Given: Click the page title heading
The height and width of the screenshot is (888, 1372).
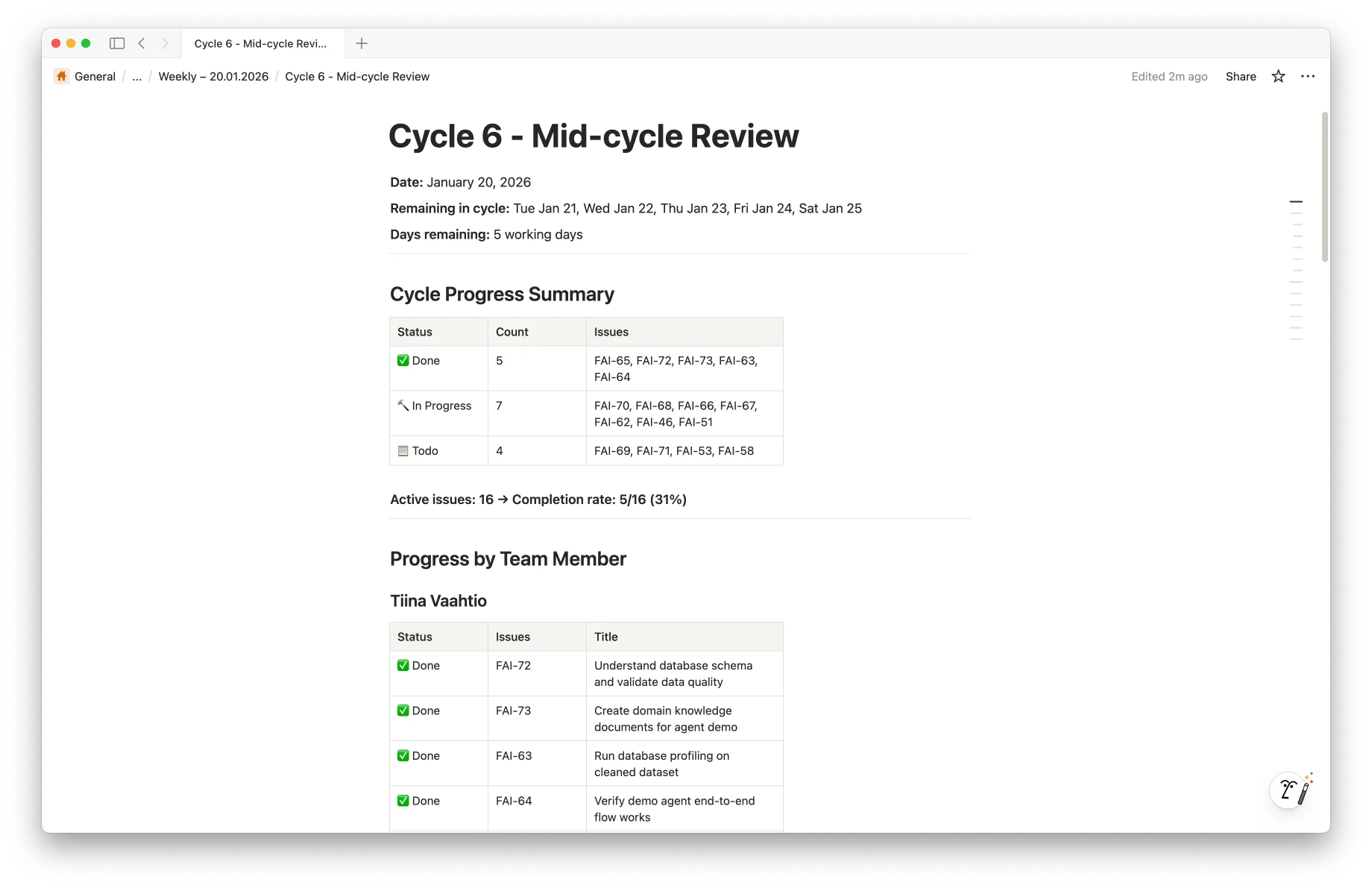Looking at the screenshot, I should point(593,136).
